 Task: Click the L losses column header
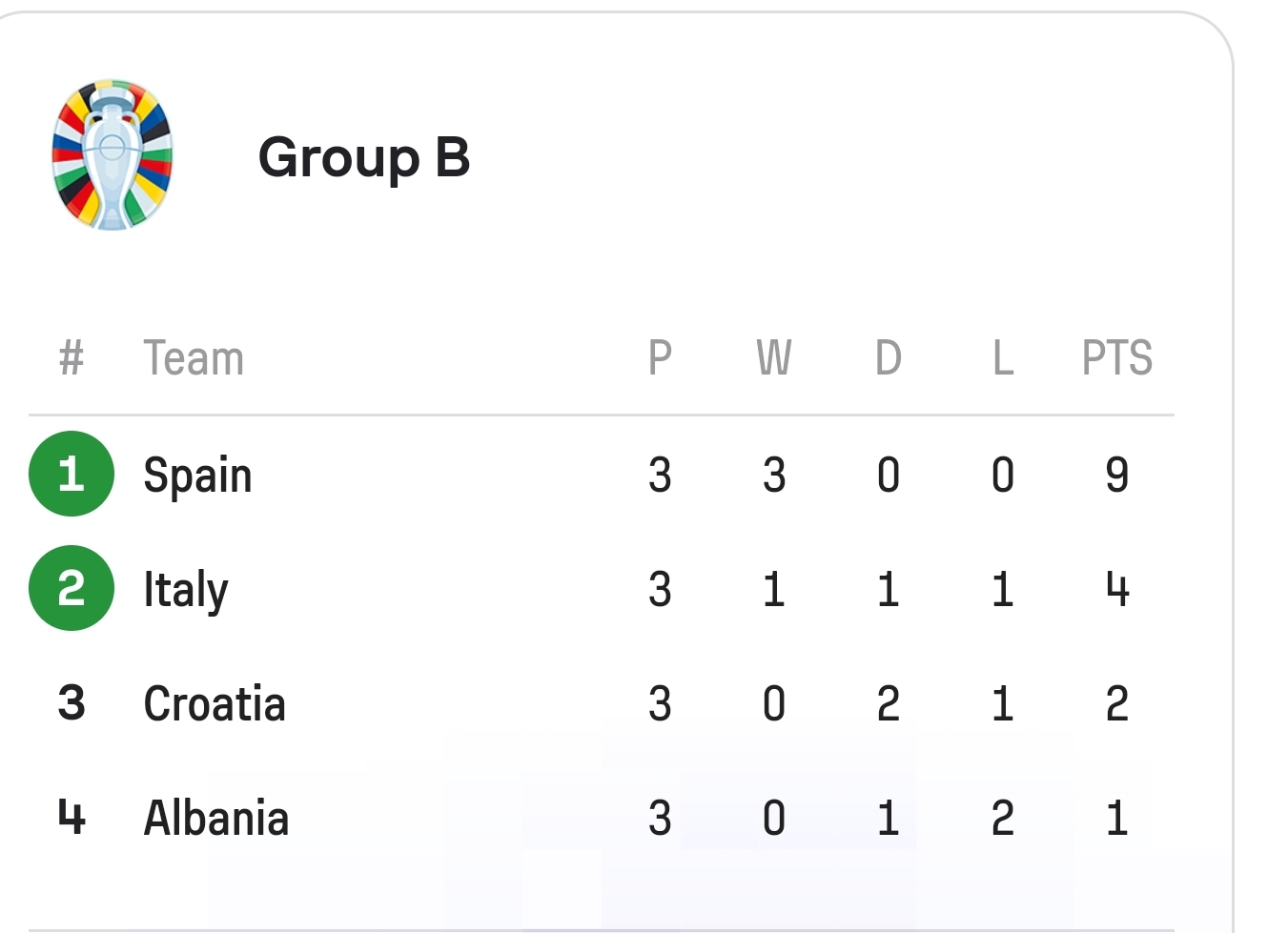(x=1003, y=358)
